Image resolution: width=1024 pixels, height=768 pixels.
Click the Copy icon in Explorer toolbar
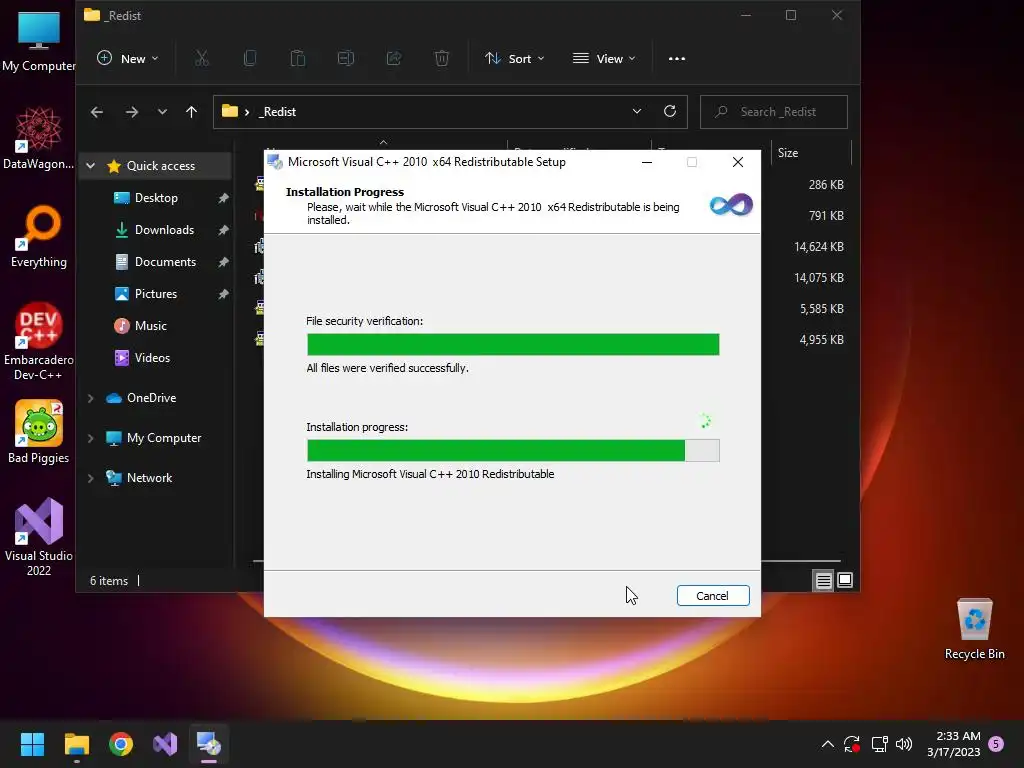pos(249,59)
